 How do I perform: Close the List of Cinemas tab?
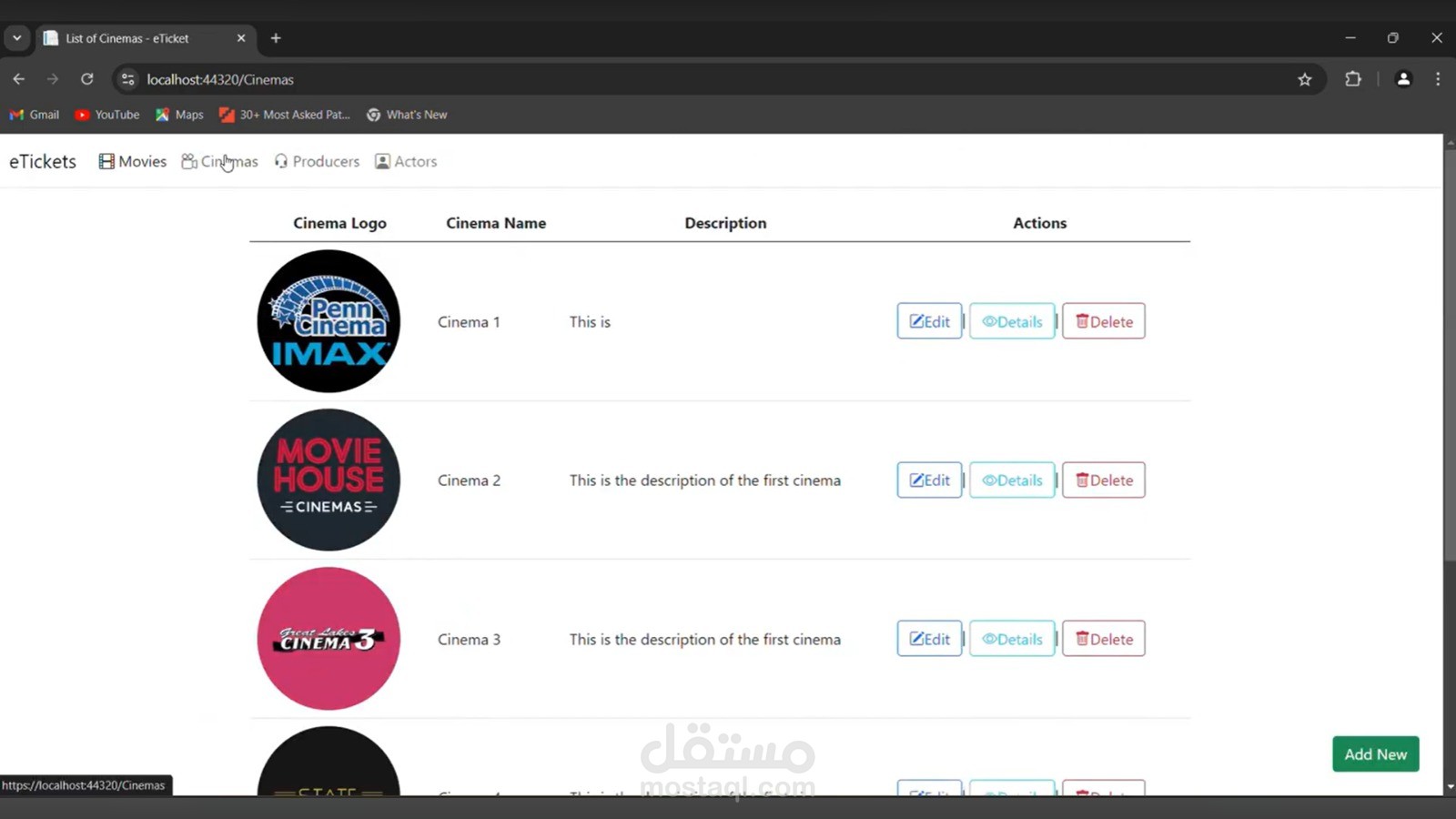[x=241, y=38]
